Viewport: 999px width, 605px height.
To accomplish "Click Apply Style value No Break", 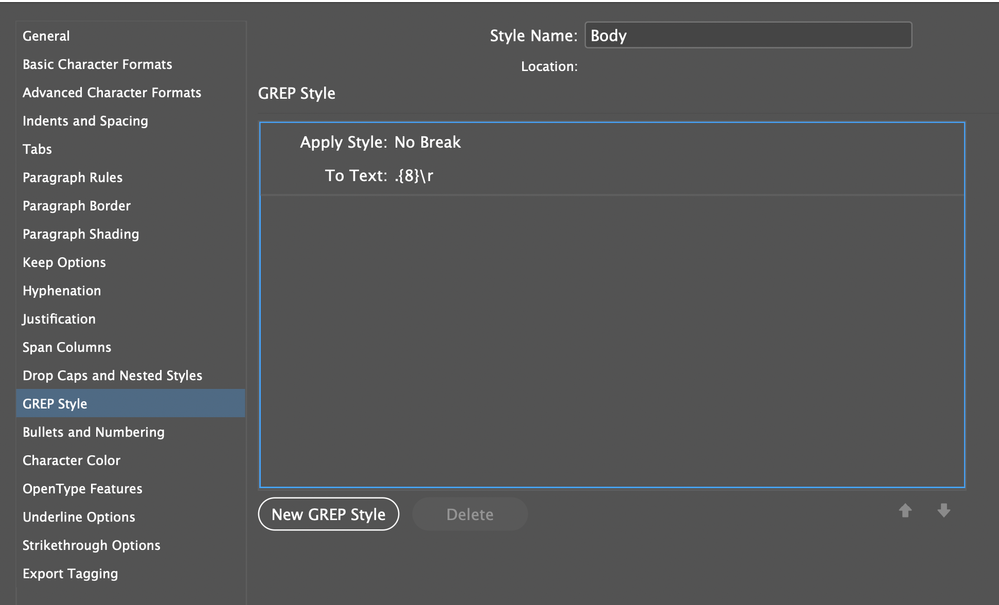I will click(428, 142).
